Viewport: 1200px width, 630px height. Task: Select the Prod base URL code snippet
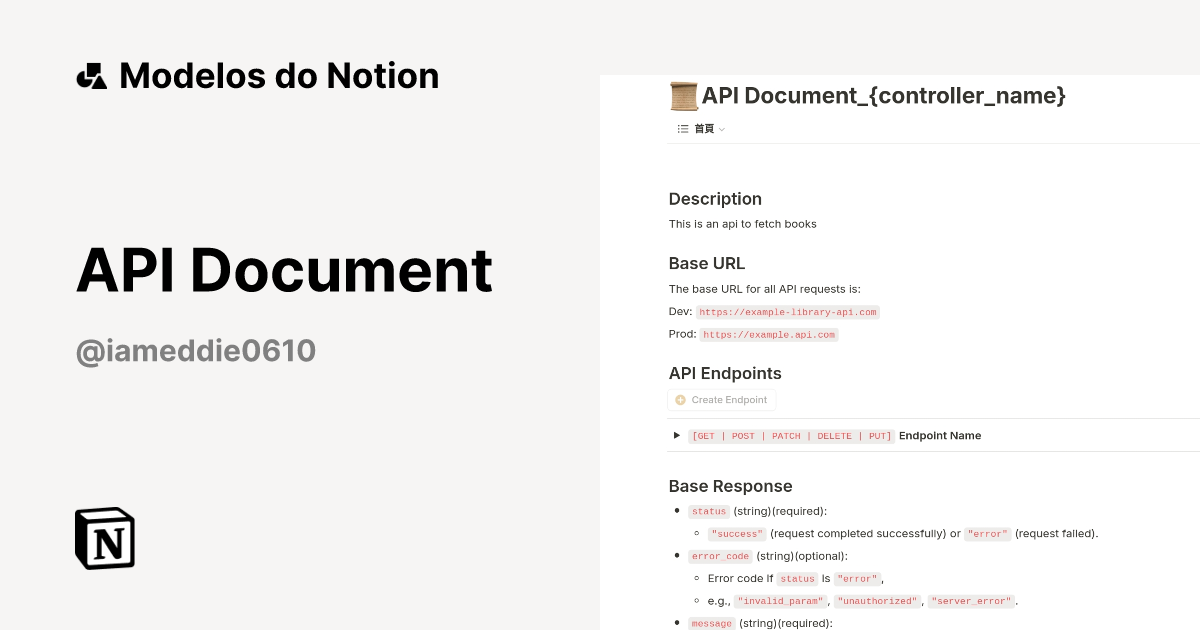point(769,334)
